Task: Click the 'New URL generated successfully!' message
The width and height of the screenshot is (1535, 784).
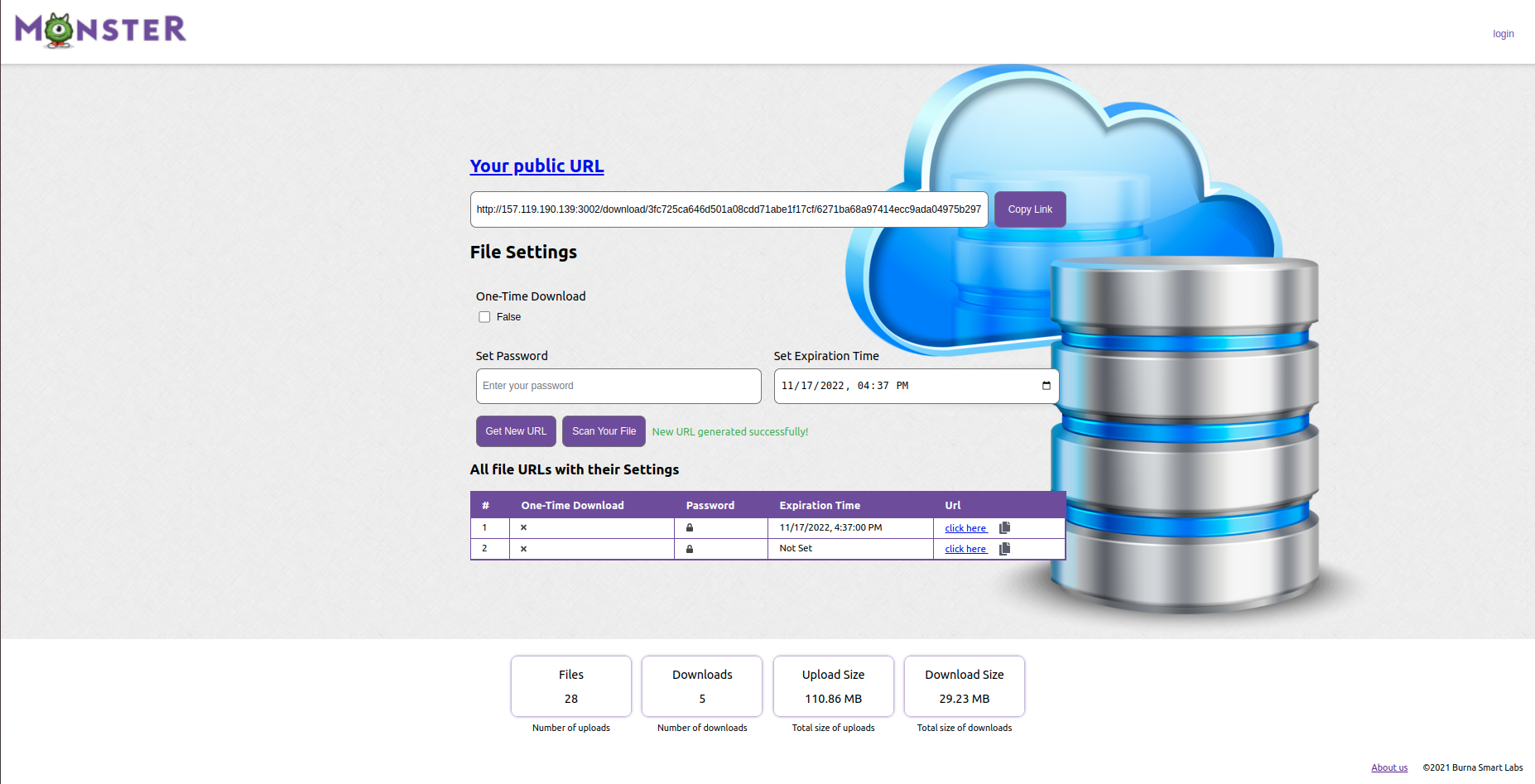Action: tap(730, 432)
